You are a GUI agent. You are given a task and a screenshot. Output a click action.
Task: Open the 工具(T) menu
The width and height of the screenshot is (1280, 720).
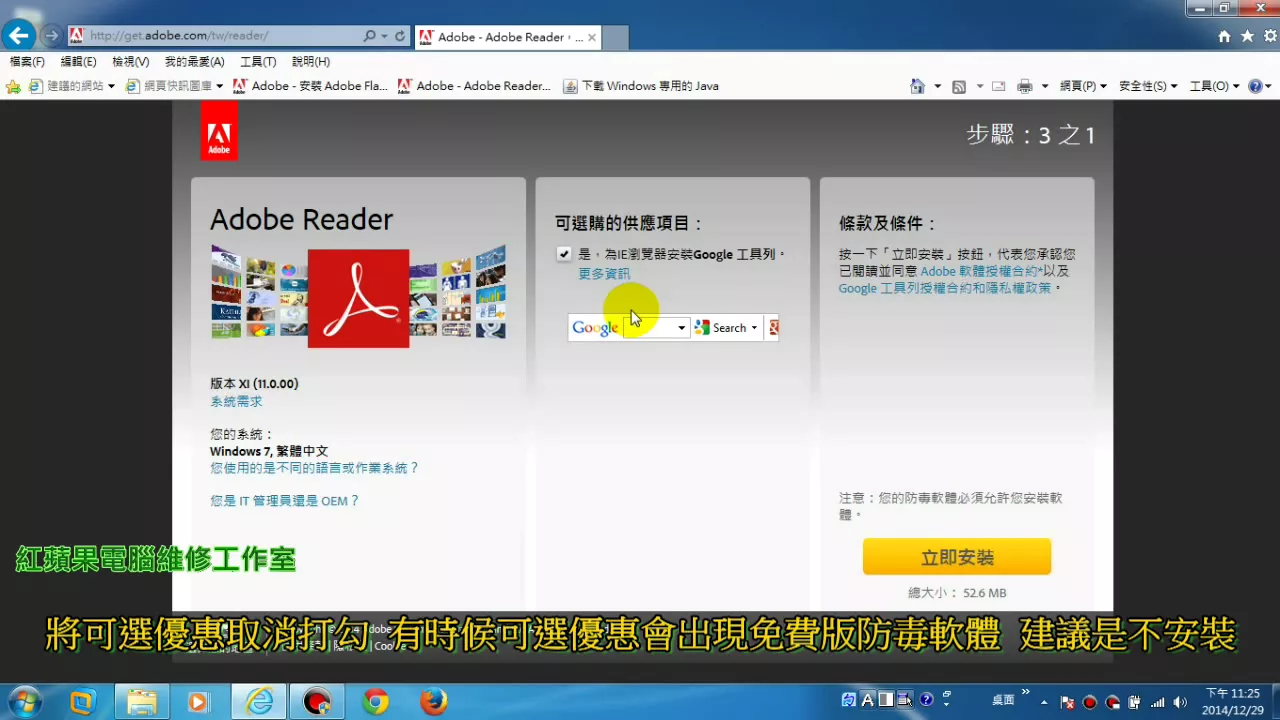258,62
